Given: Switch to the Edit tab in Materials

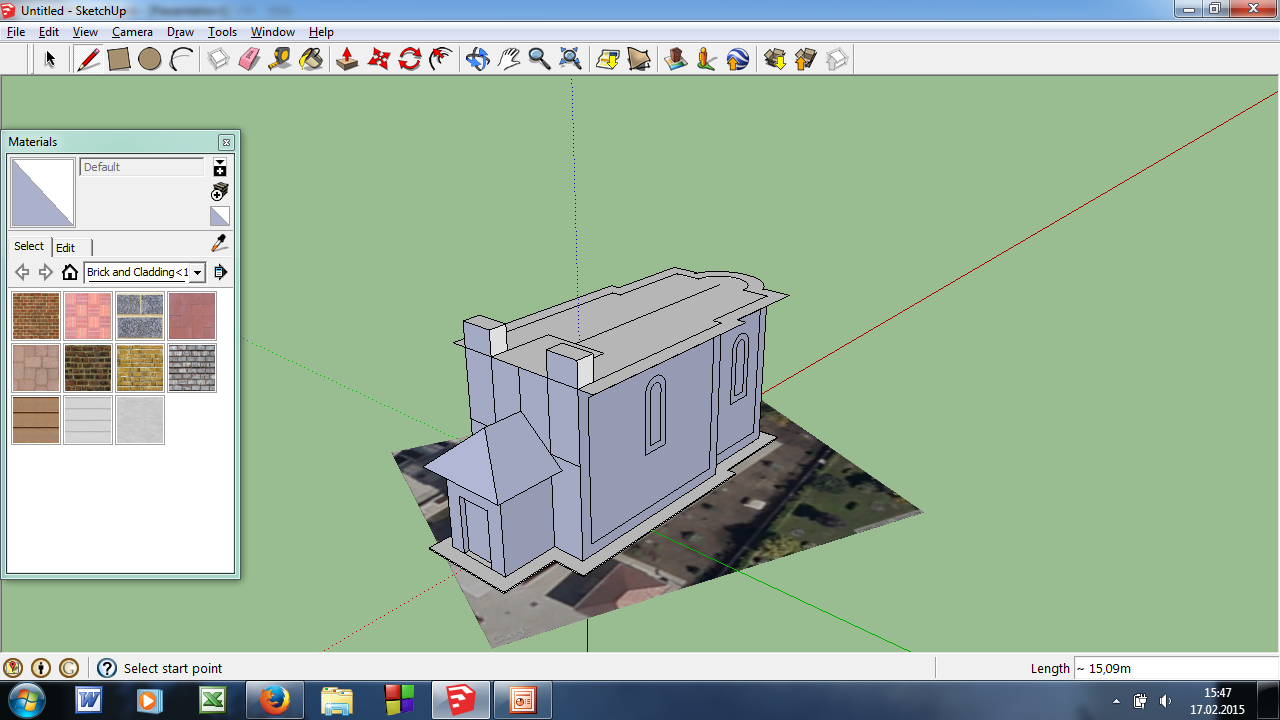Looking at the screenshot, I should (x=65, y=247).
